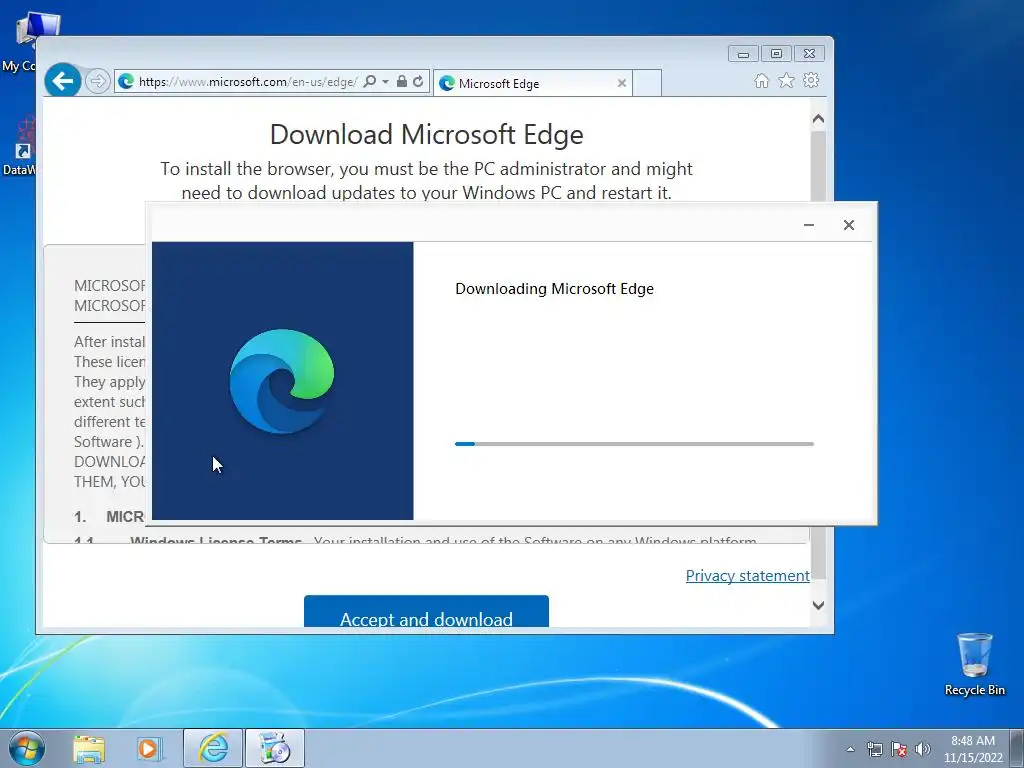Click the Edge logo in the installer
This screenshot has height=768, width=1024.
point(282,381)
